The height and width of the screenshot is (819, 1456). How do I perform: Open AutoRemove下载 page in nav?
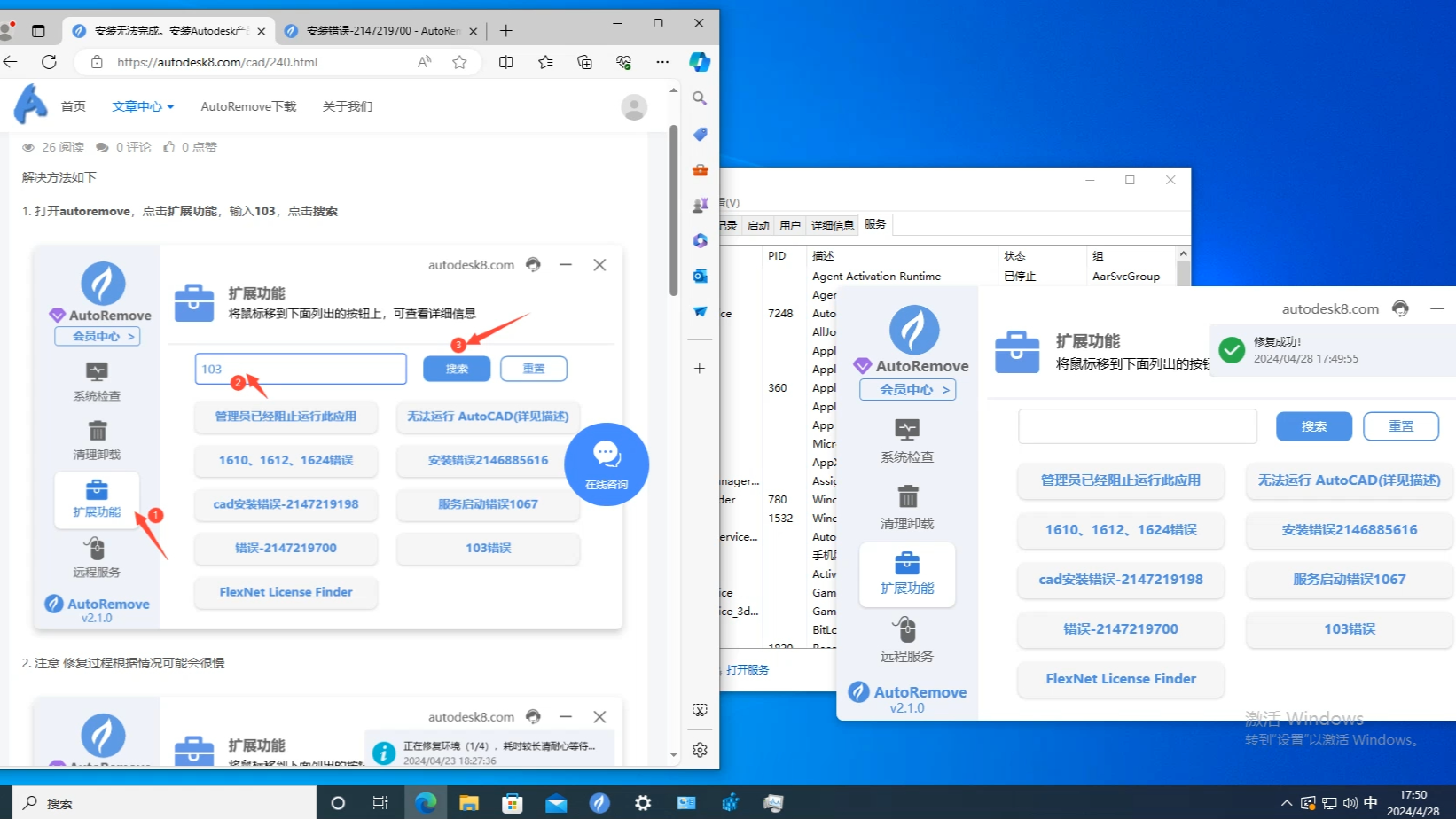pos(248,106)
